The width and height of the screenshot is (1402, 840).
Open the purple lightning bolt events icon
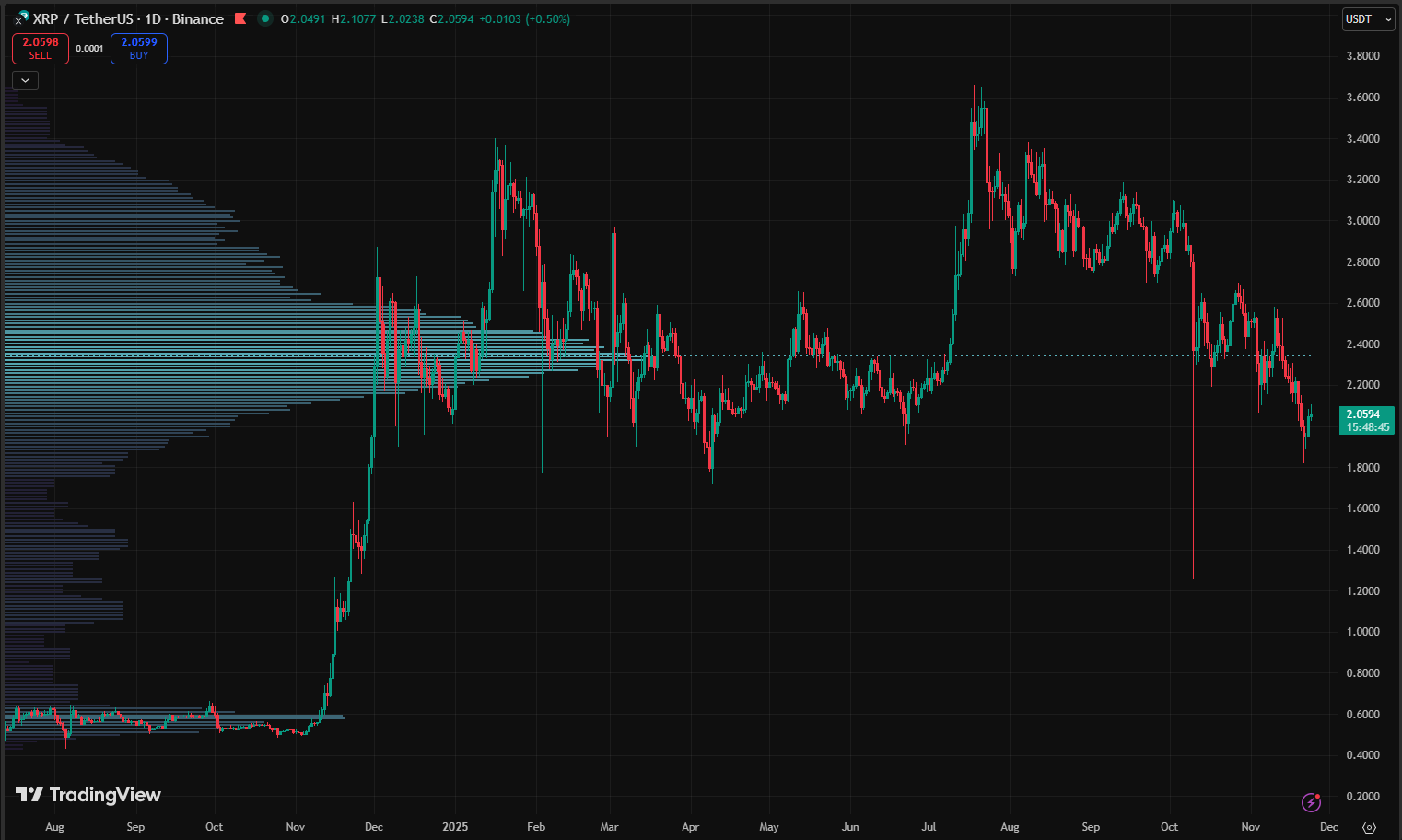[x=1311, y=802]
